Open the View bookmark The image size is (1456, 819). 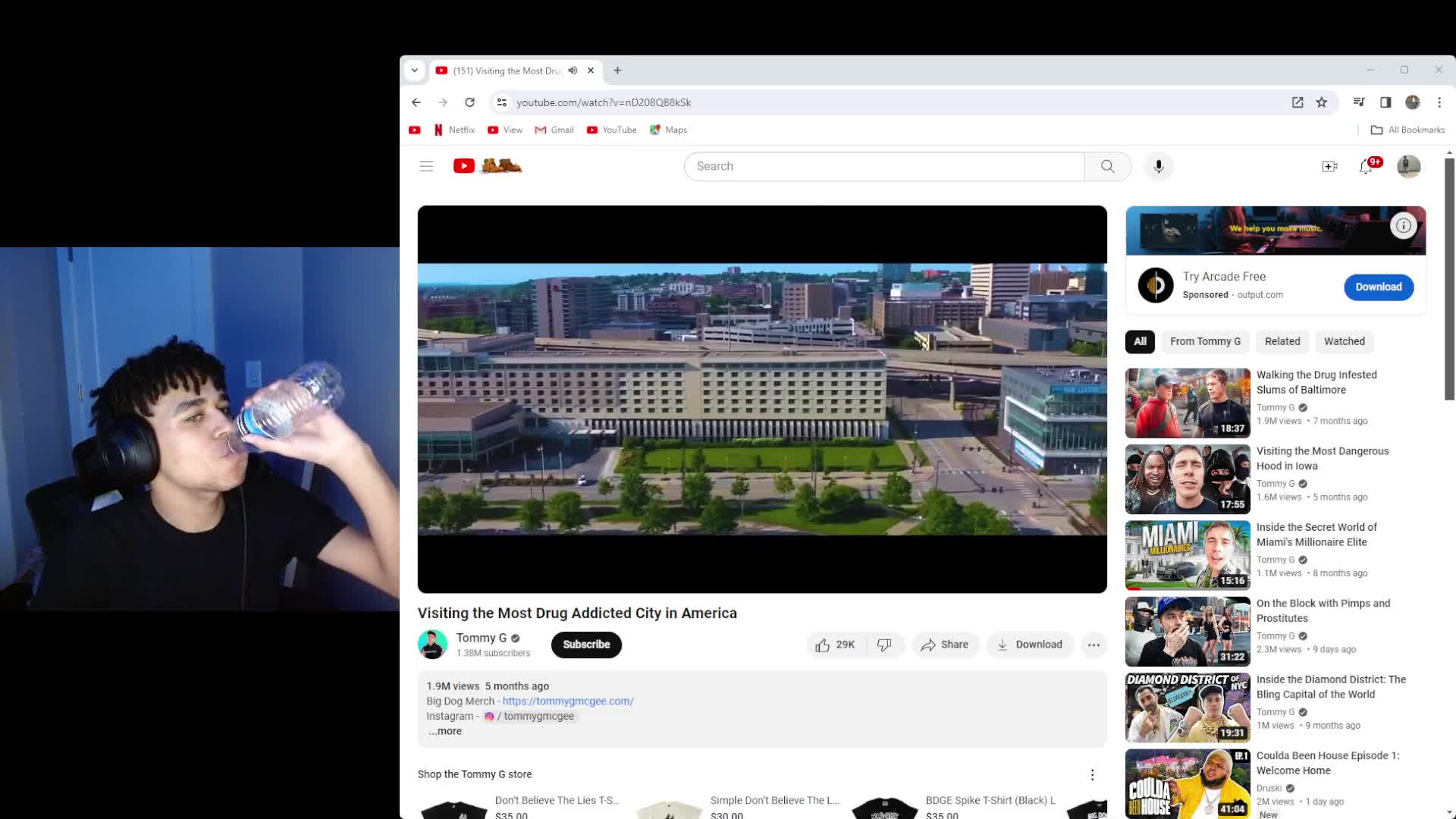tap(505, 130)
